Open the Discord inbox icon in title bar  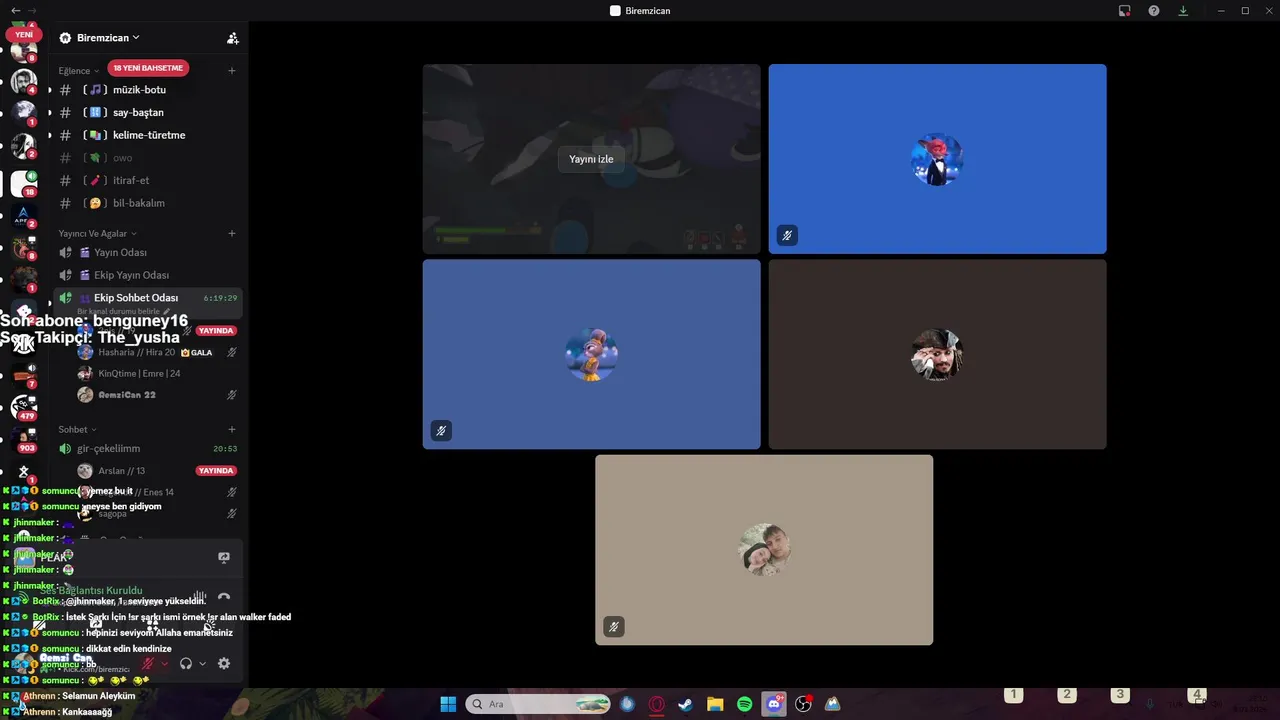click(1124, 10)
